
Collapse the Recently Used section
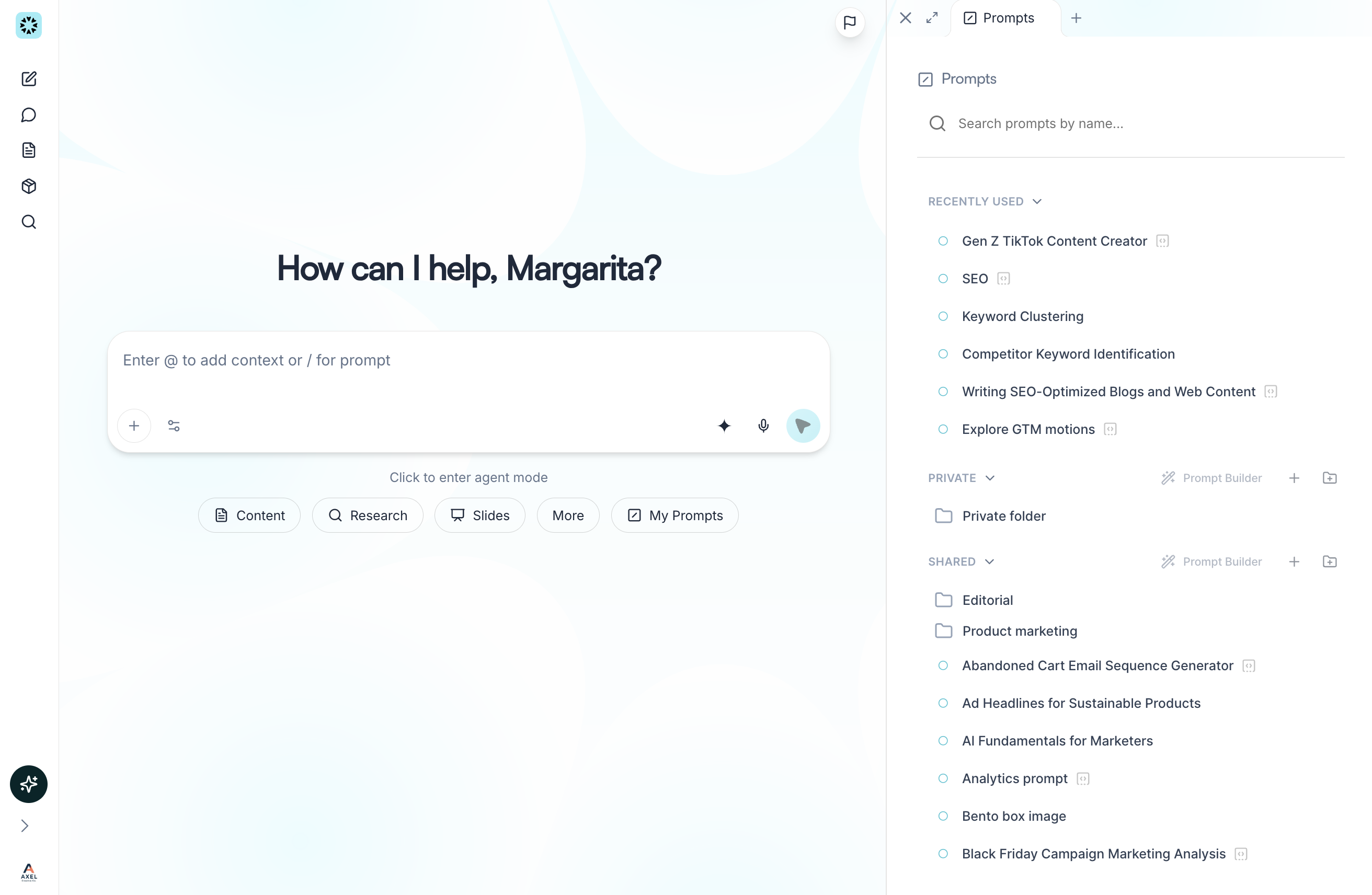pos(1036,202)
